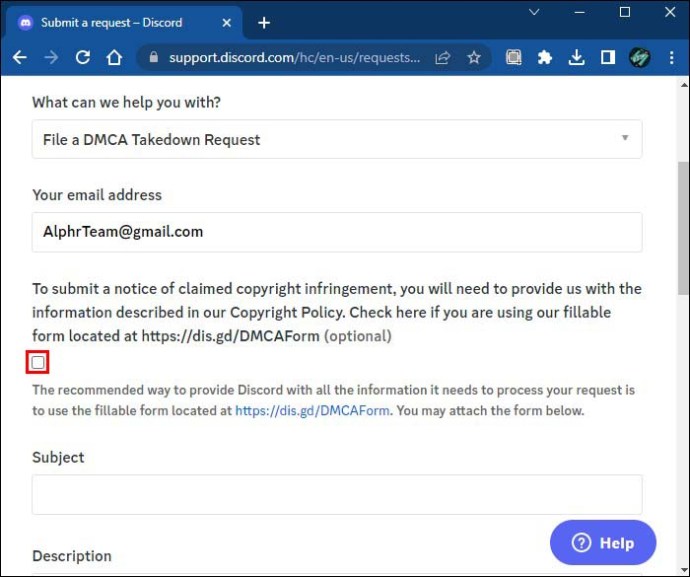Close the 'Submit a request' tab
This screenshot has width=690, height=577.
tap(228, 22)
